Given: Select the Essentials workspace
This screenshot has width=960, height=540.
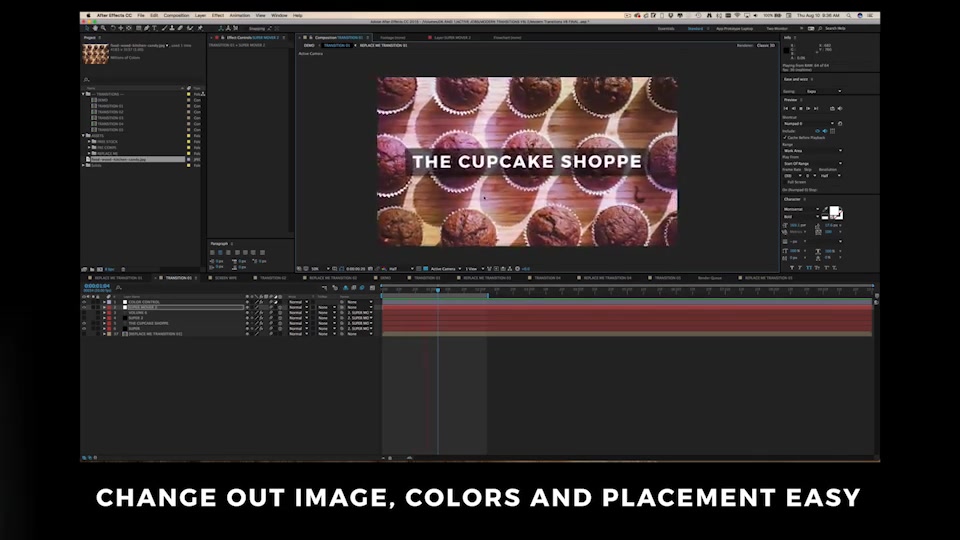Looking at the screenshot, I should click(x=666, y=28).
